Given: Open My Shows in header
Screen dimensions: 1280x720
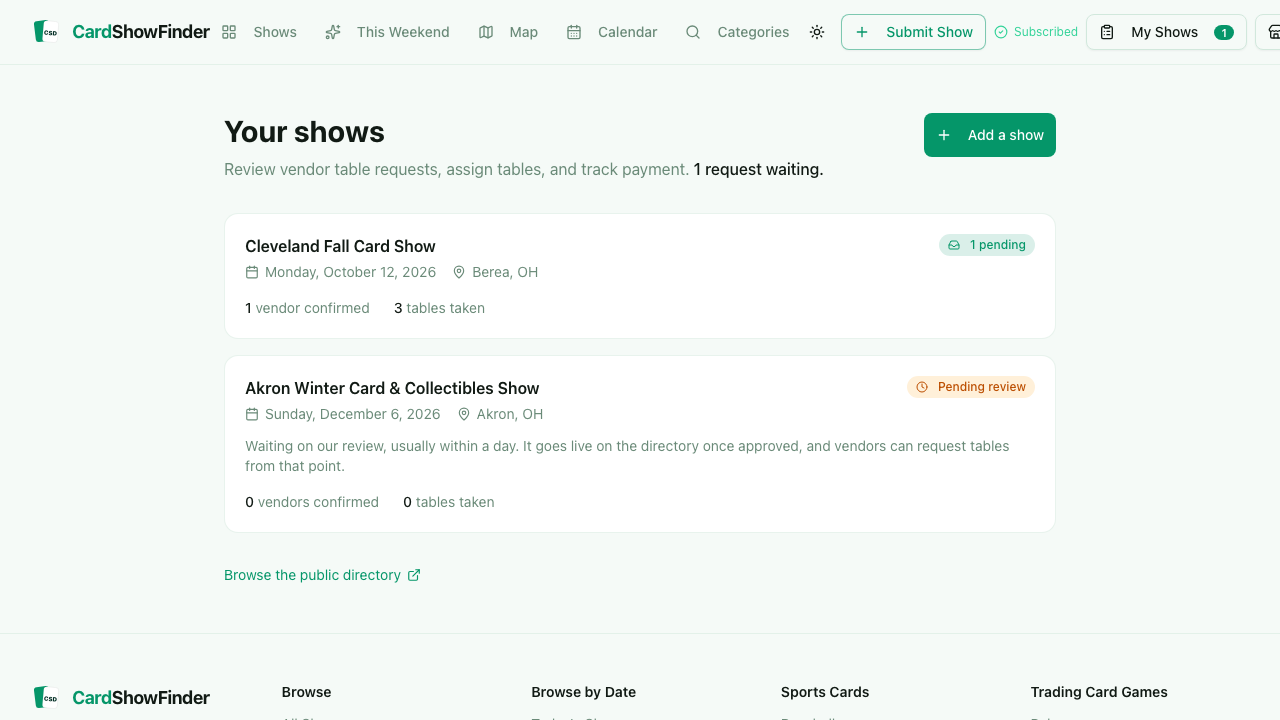Looking at the screenshot, I should coord(1166,32).
